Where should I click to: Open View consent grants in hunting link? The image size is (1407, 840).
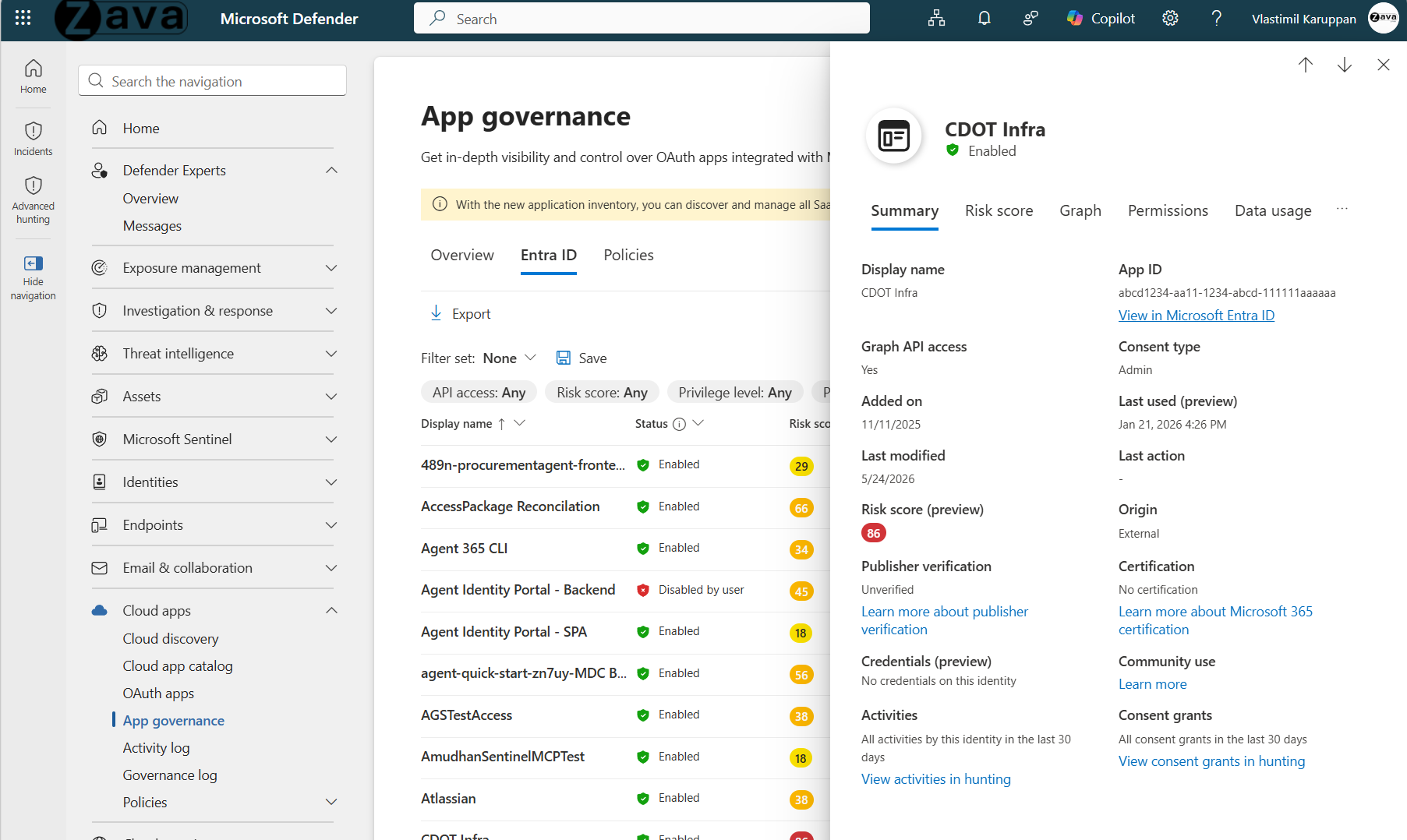click(1211, 761)
